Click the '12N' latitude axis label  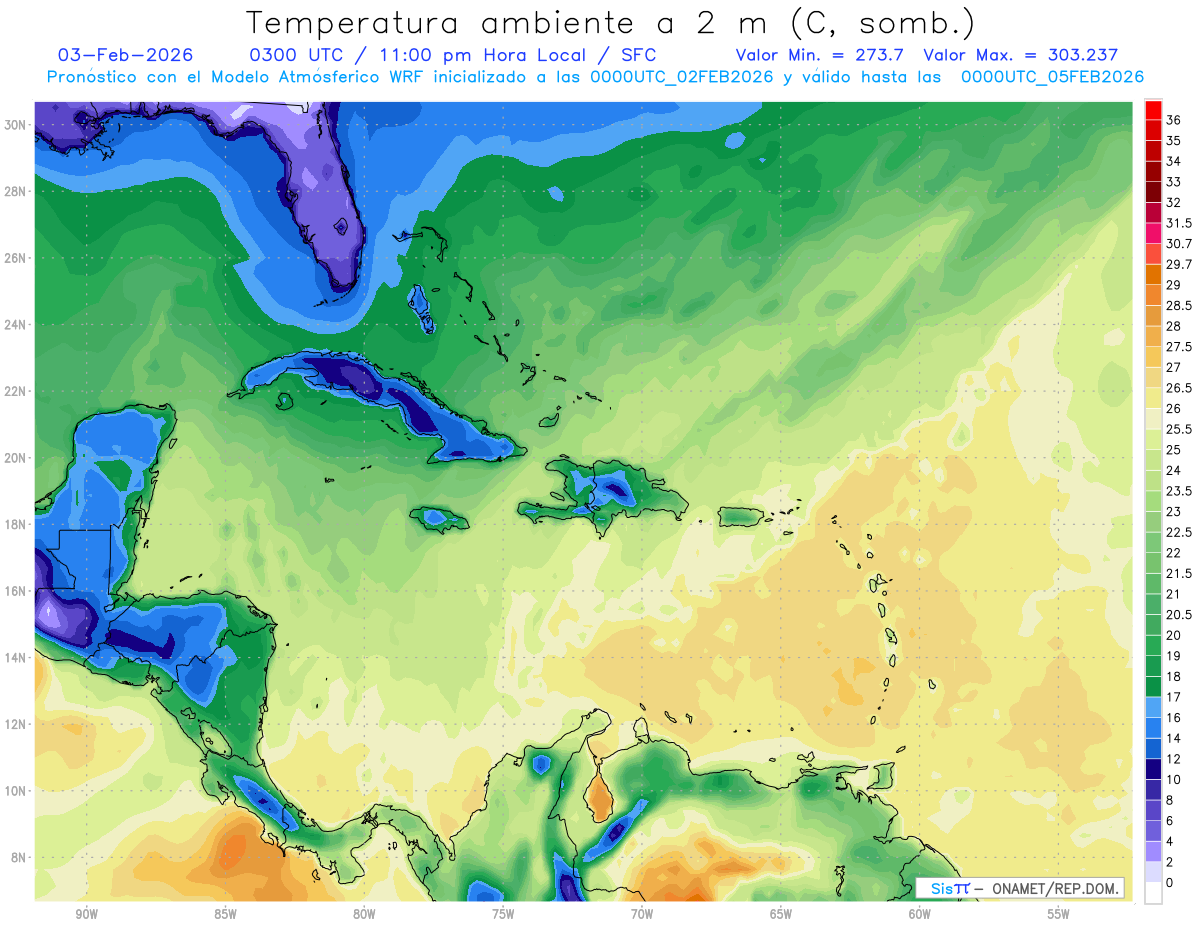(17, 724)
